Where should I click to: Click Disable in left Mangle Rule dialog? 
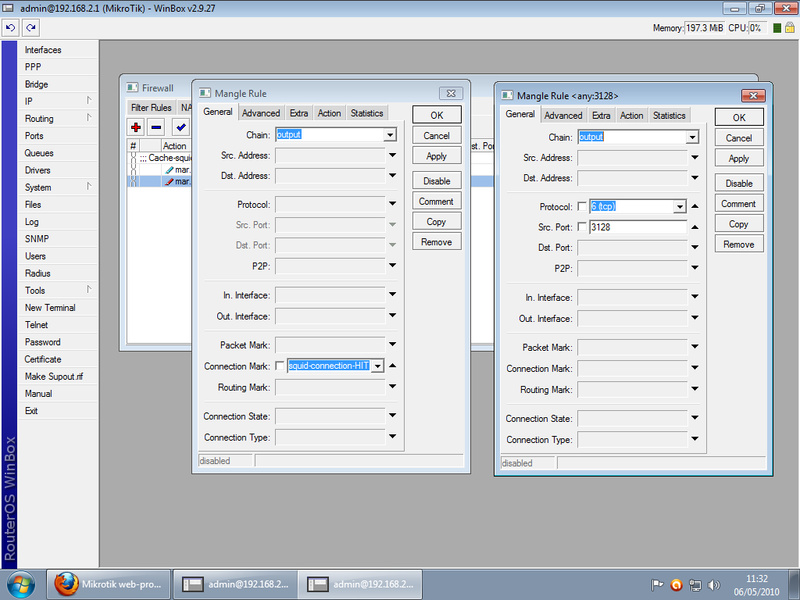(437, 181)
